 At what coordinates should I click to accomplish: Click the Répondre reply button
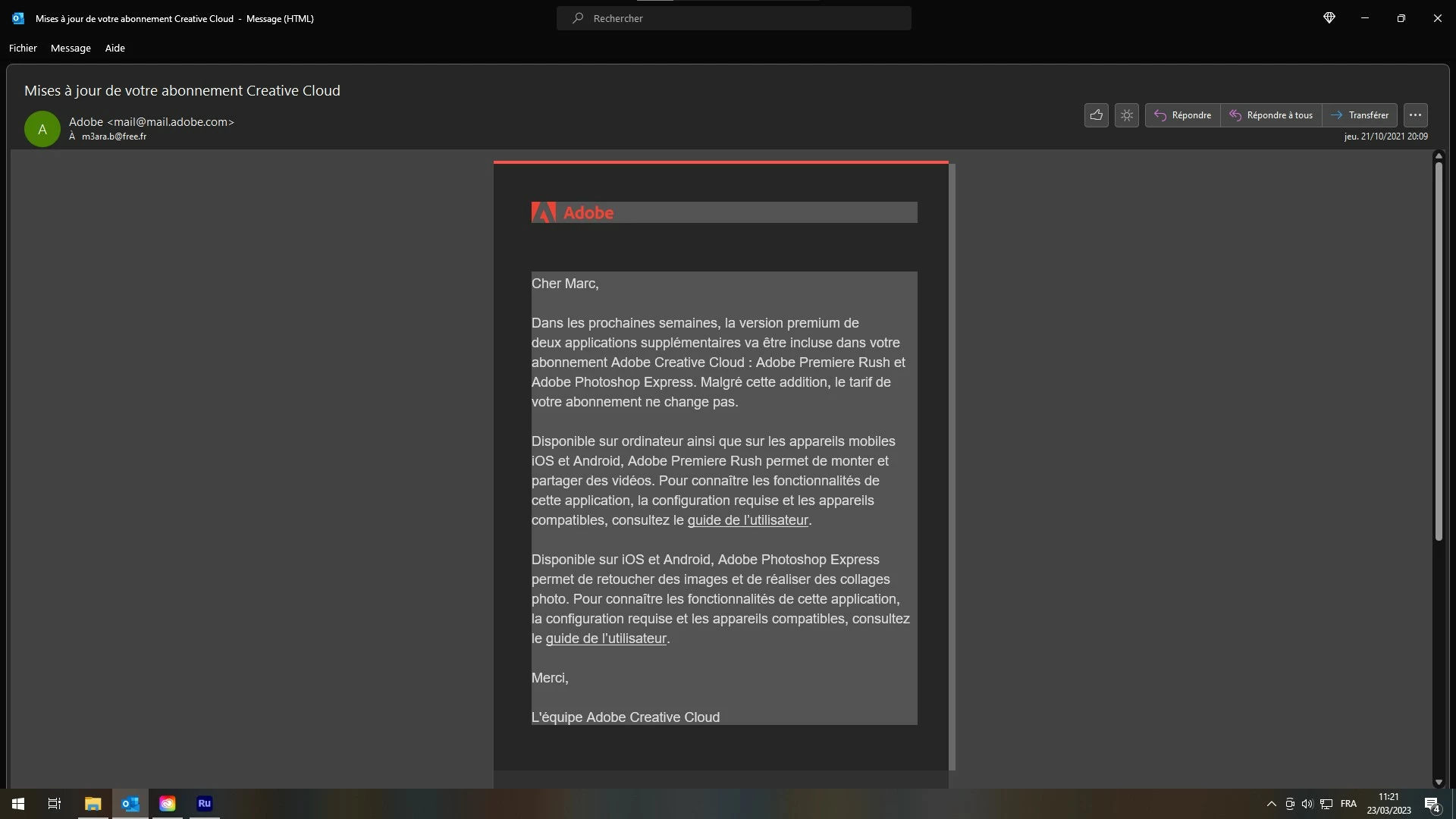click(x=1182, y=115)
